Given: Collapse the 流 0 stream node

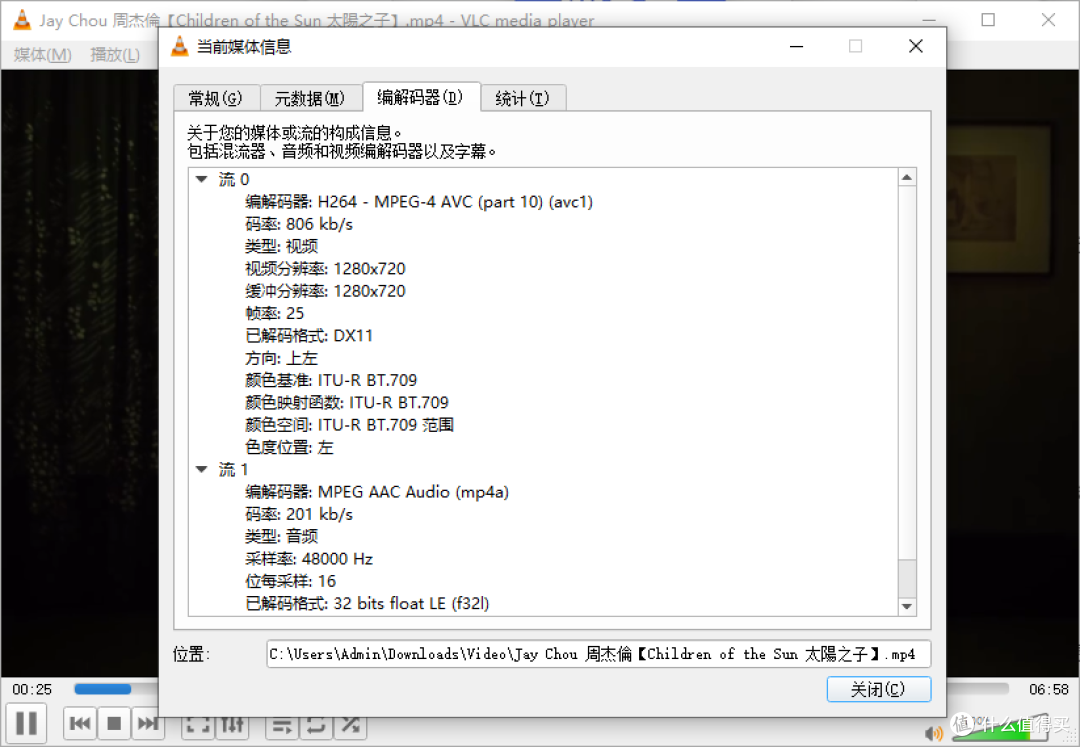Looking at the screenshot, I should 202,180.
